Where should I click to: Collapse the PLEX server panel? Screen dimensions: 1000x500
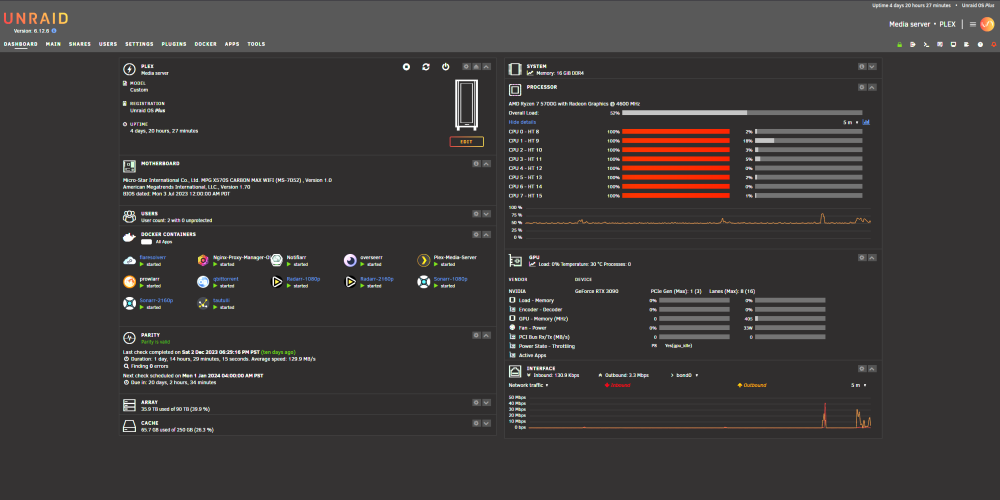point(487,66)
